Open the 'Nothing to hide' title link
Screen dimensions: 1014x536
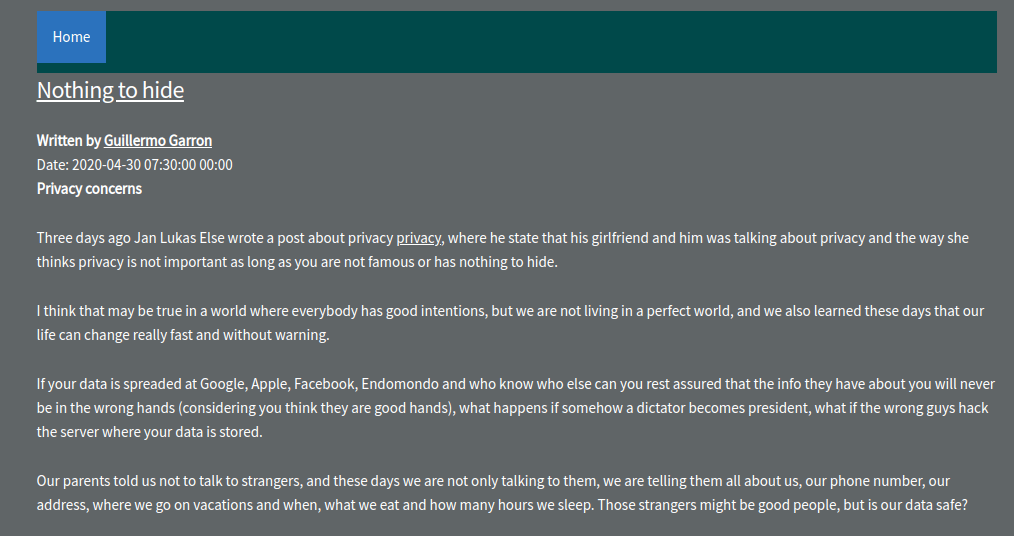[x=110, y=91]
